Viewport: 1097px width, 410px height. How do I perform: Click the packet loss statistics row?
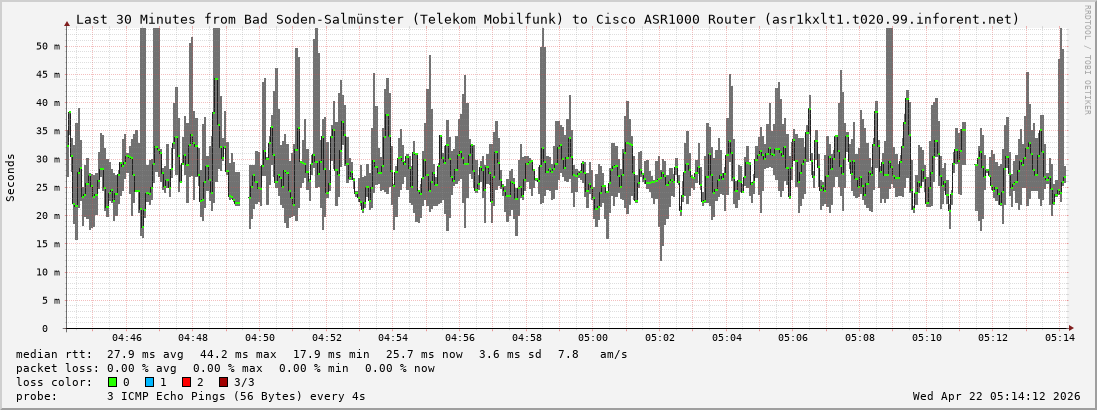click(225, 368)
